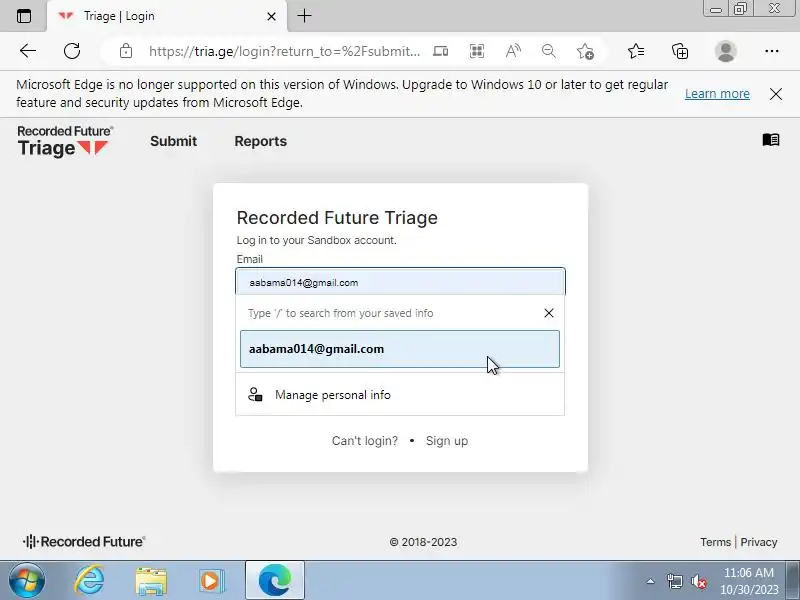The width and height of the screenshot is (800, 600).
Task: Open Windows Explorer from taskbar
Action: pos(151,581)
